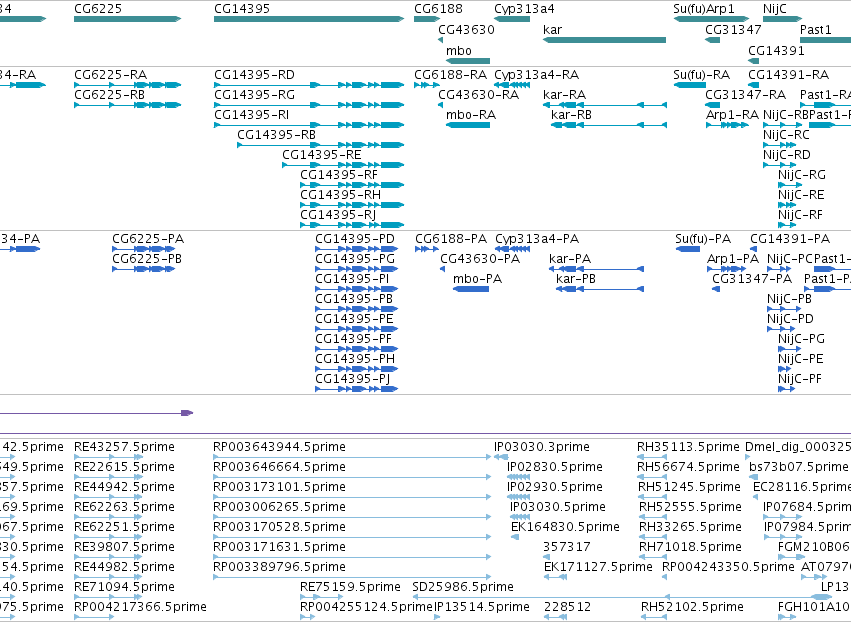Select the CG14395-PD protein label
The height and width of the screenshot is (622, 851).
click(355, 239)
